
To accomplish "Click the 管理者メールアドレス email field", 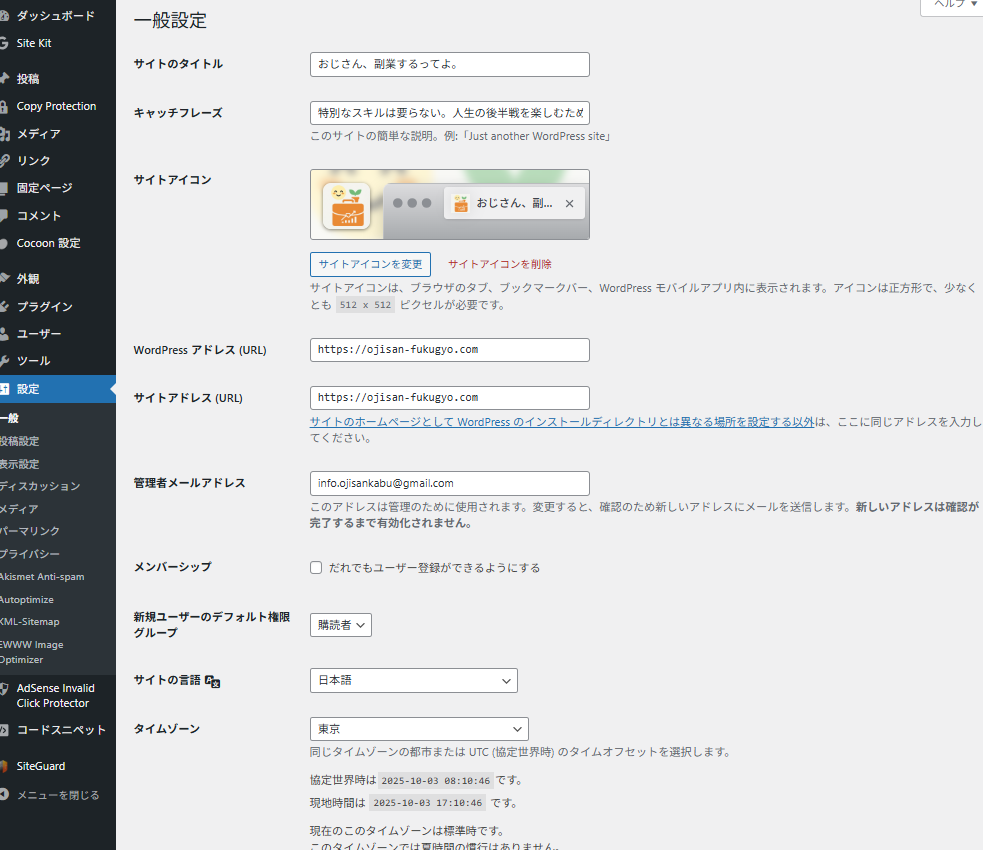I will coord(449,483).
